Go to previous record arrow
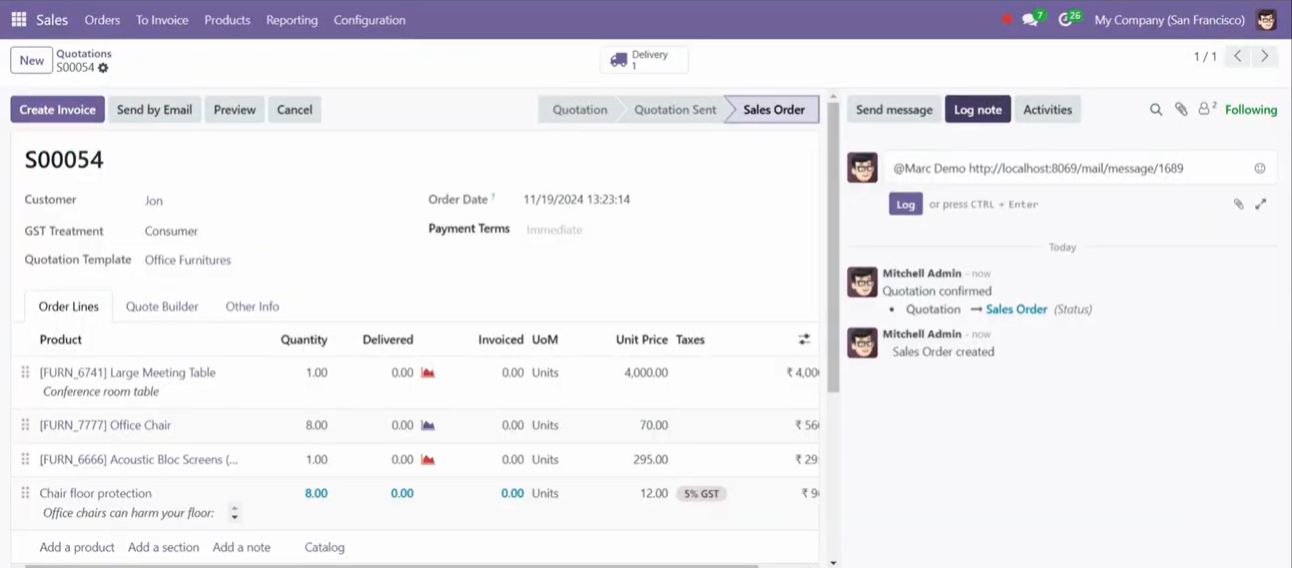 [x=1238, y=56]
